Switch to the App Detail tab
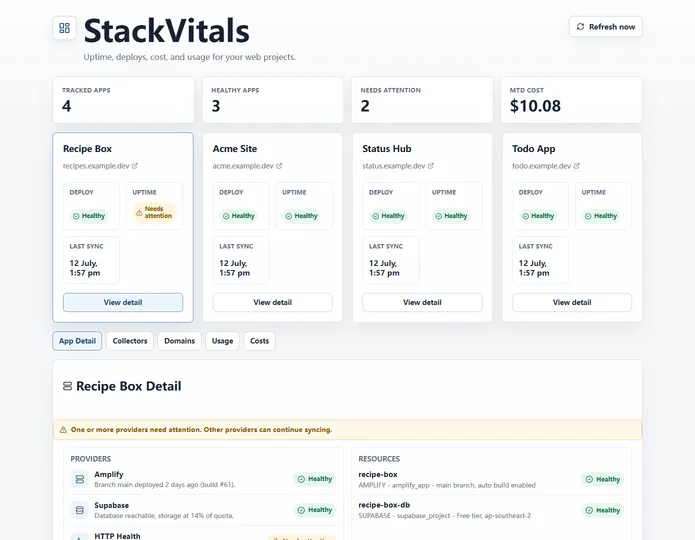 point(77,341)
